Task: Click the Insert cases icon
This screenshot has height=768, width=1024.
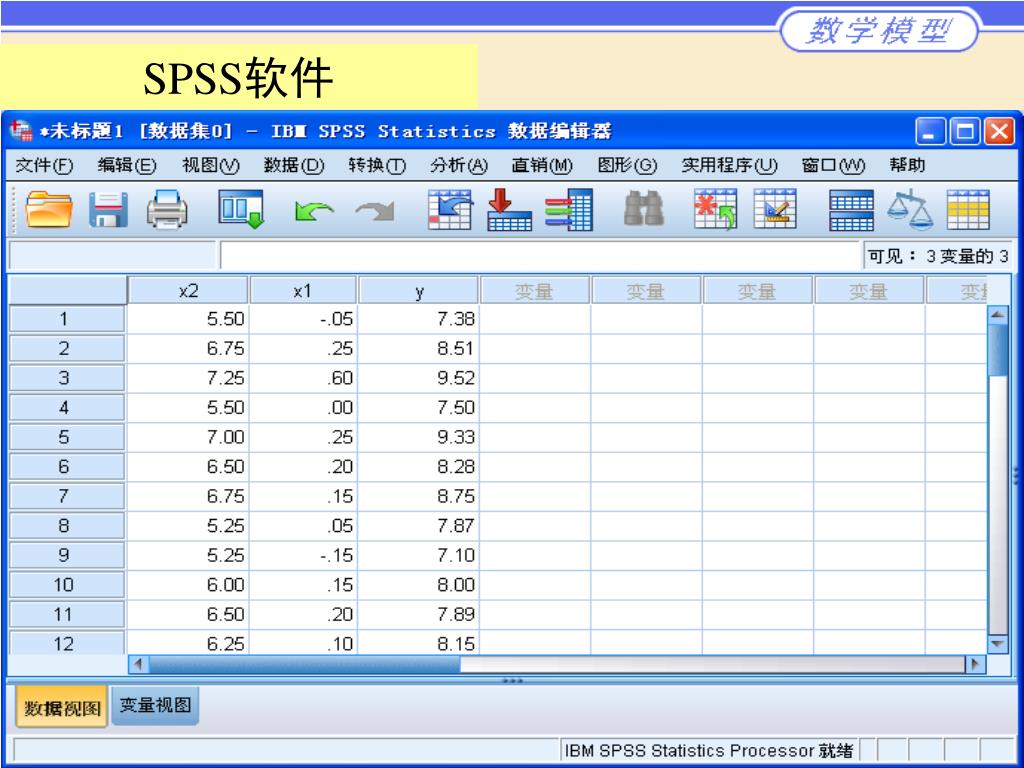Action: click(x=715, y=210)
